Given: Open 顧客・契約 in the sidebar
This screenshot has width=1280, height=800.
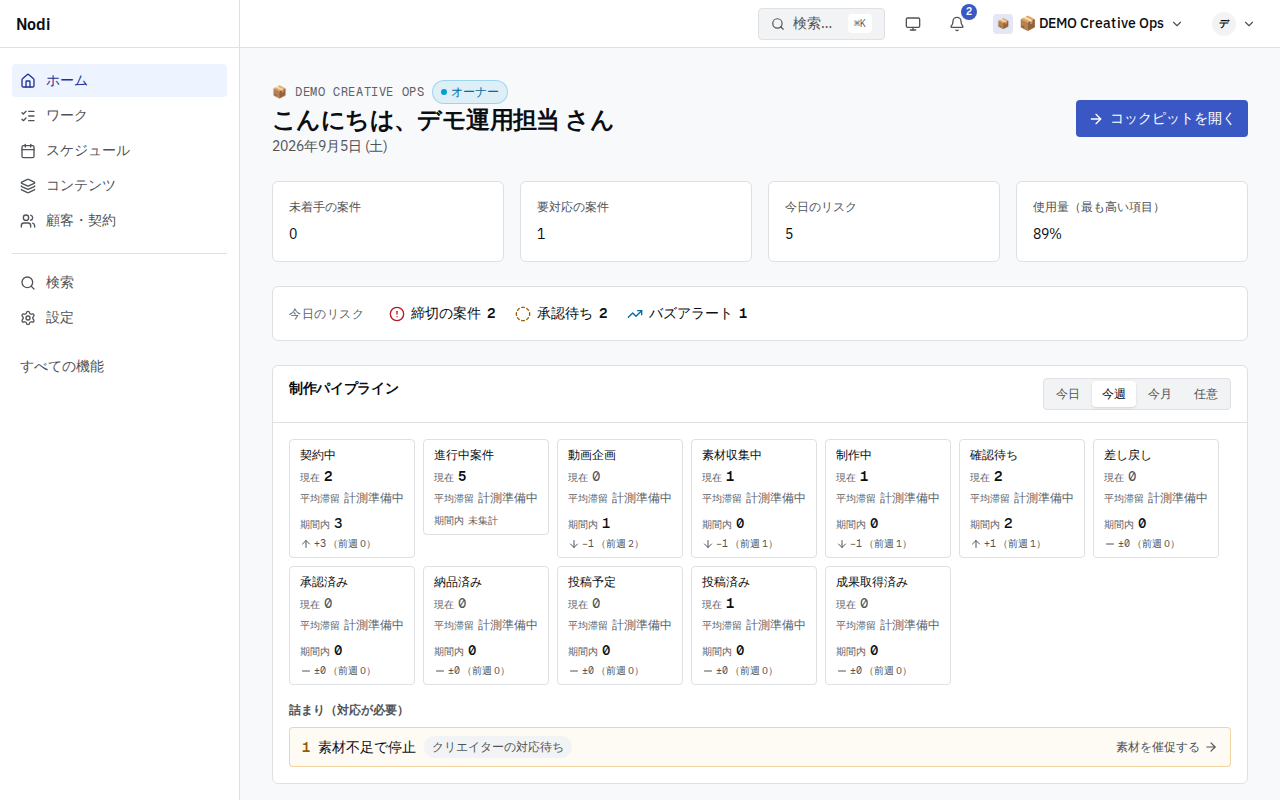Looking at the screenshot, I should pos(119,221).
